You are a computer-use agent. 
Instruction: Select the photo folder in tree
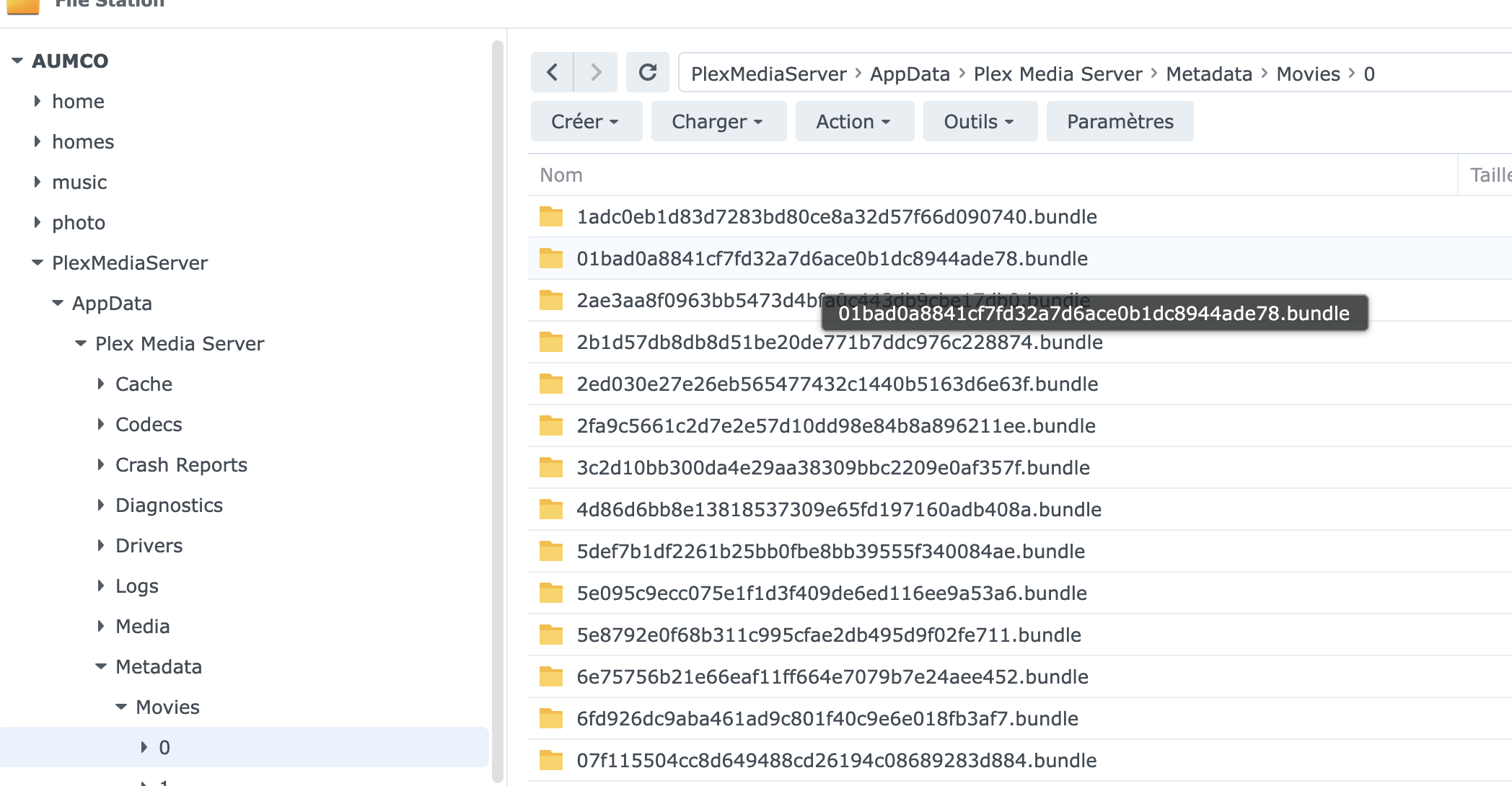(x=79, y=222)
